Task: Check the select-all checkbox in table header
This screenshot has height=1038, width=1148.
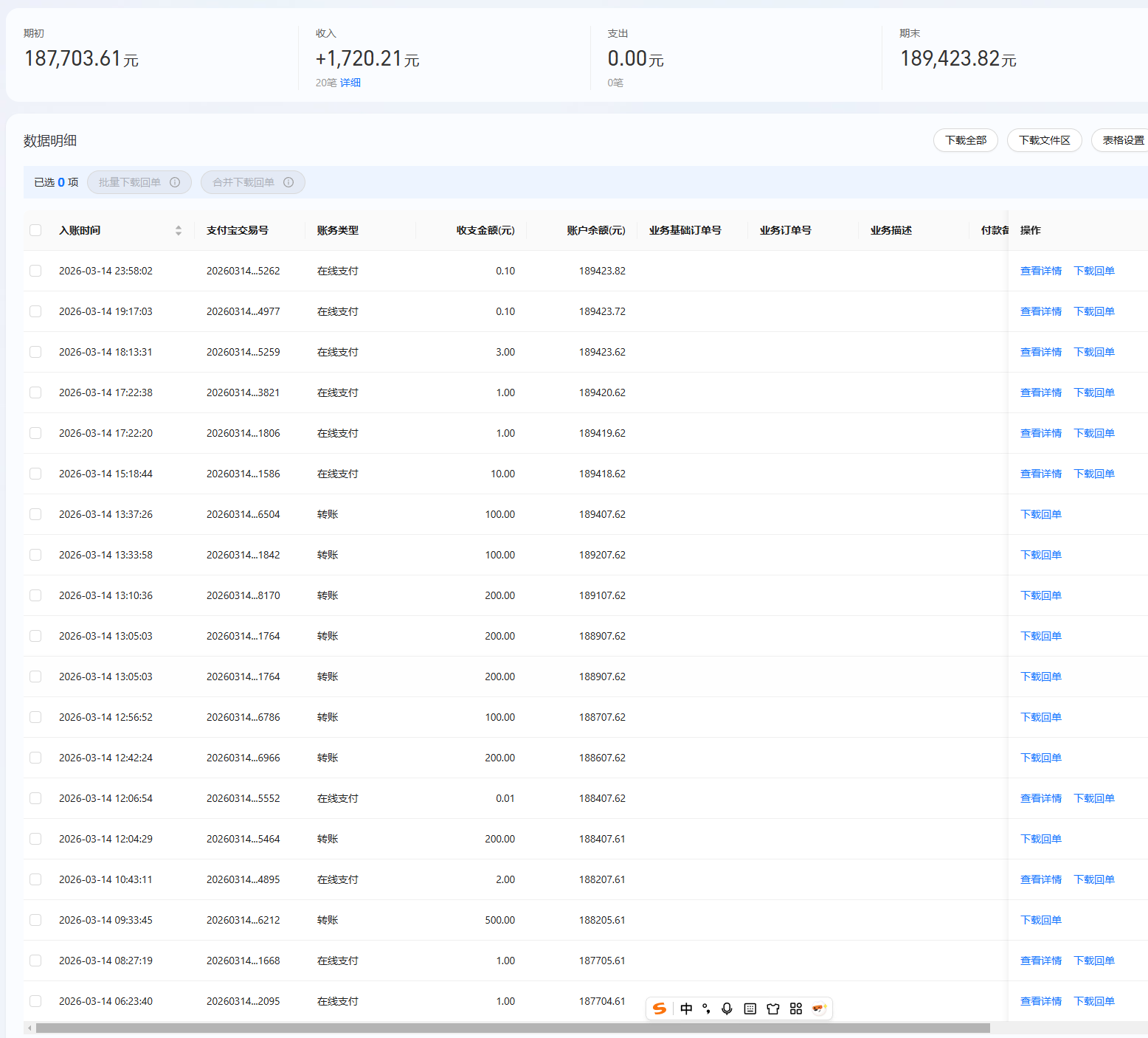Action: (35, 230)
